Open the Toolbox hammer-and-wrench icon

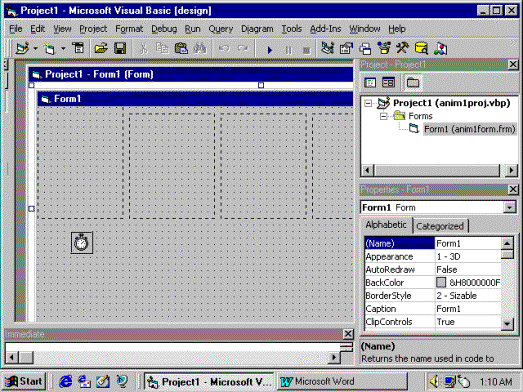pyautogui.click(x=403, y=49)
